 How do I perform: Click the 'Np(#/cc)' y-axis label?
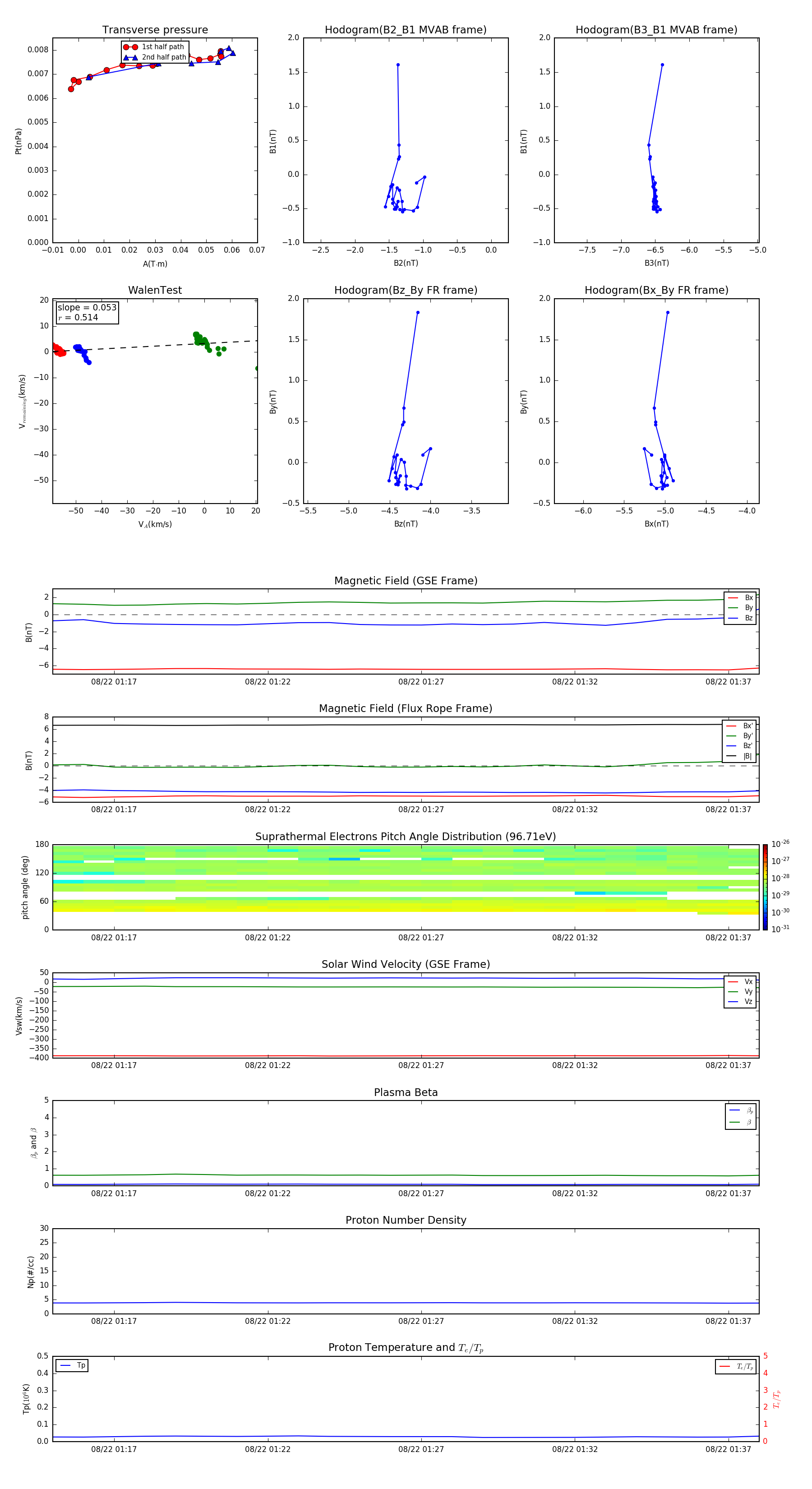[31, 1272]
